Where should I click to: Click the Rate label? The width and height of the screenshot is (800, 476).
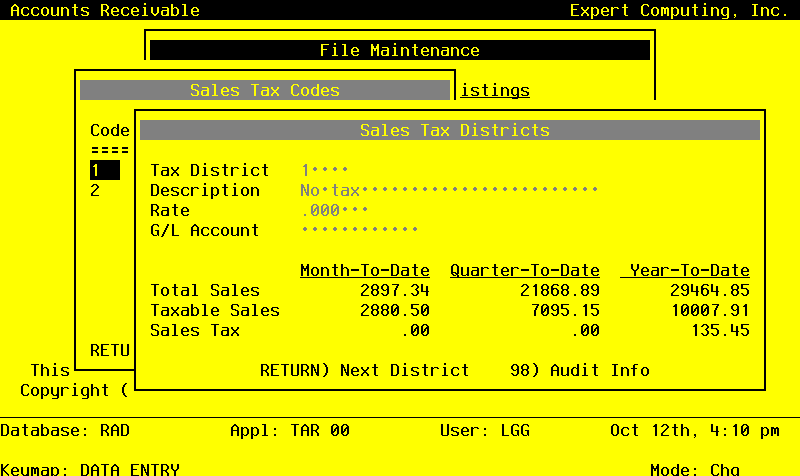click(170, 210)
